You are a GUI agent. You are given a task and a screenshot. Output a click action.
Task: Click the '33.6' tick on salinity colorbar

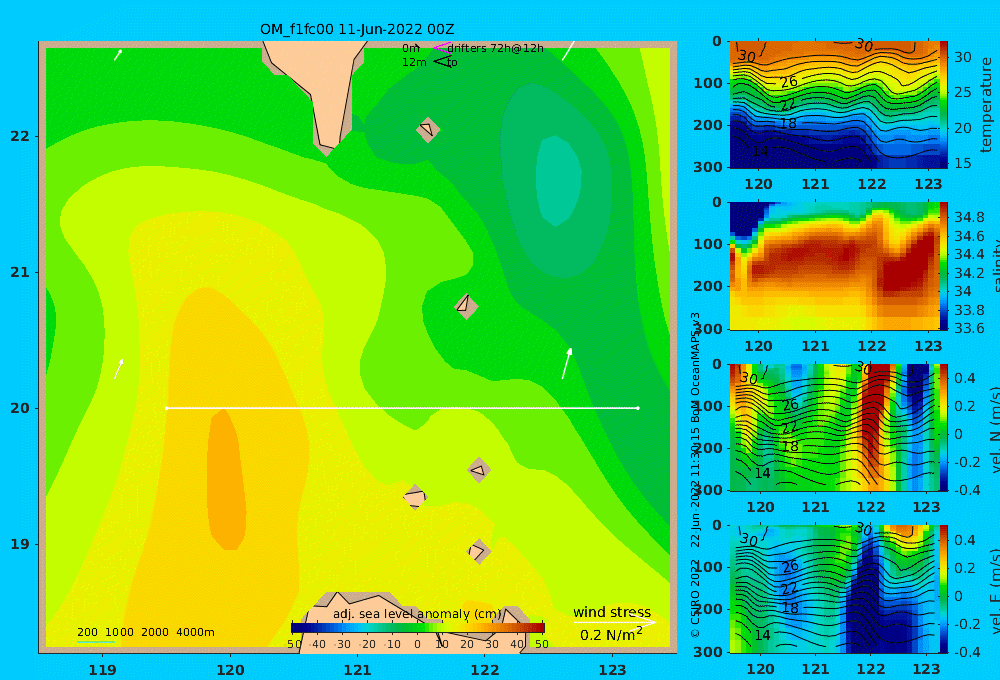click(969, 328)
